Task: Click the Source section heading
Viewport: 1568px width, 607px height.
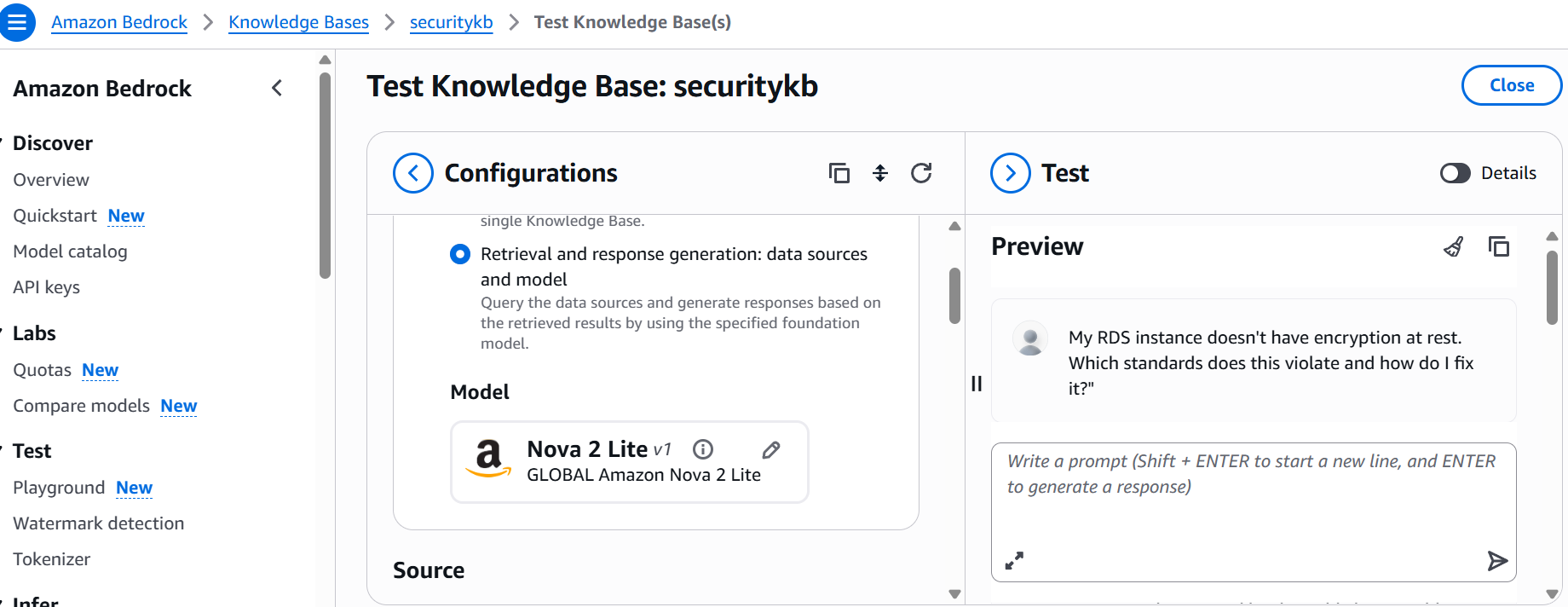Action: 429,570
